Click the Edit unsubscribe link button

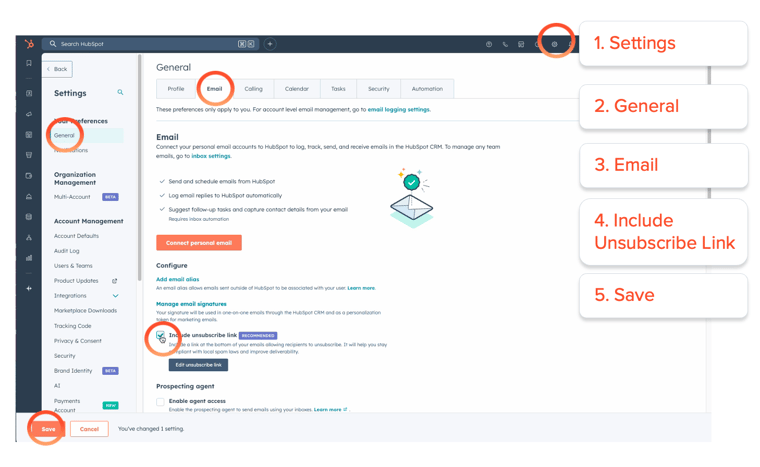(x=198, y=365)
